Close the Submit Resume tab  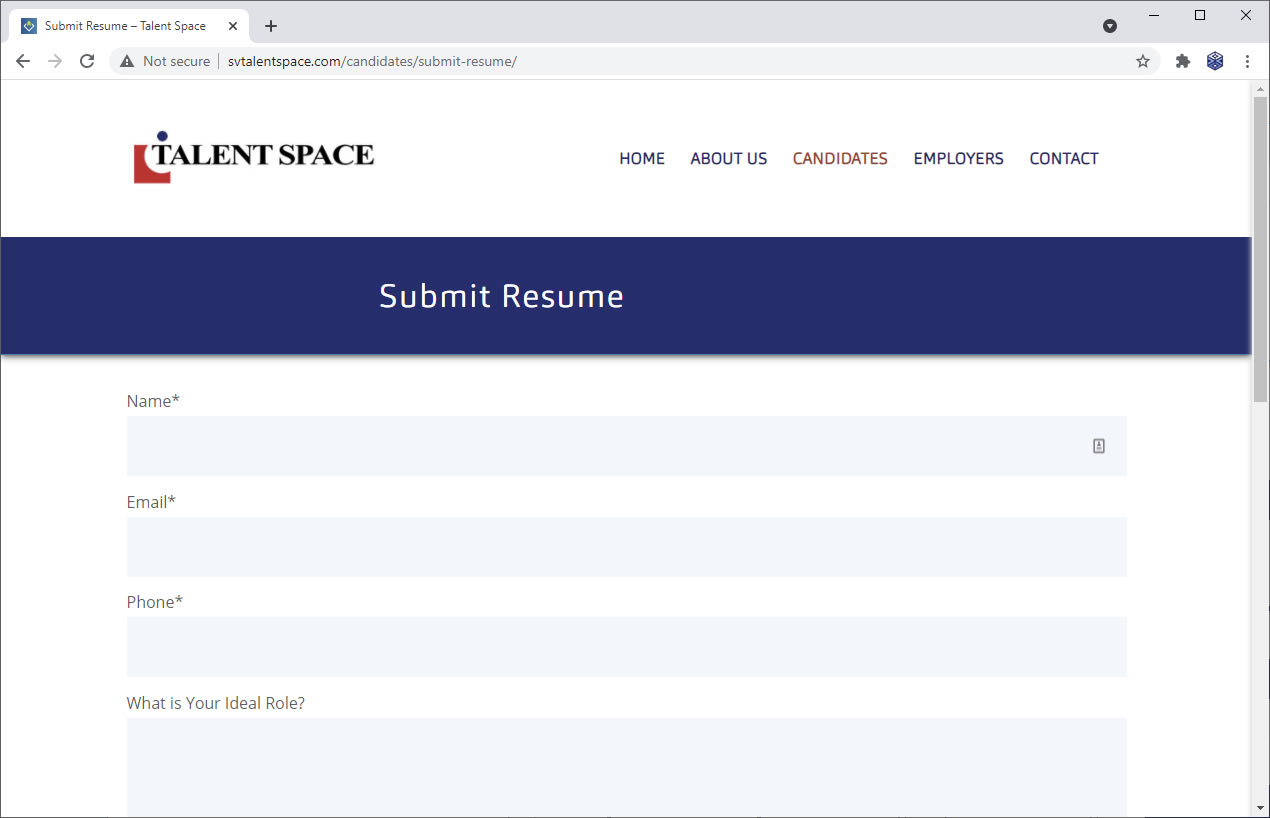233,26
